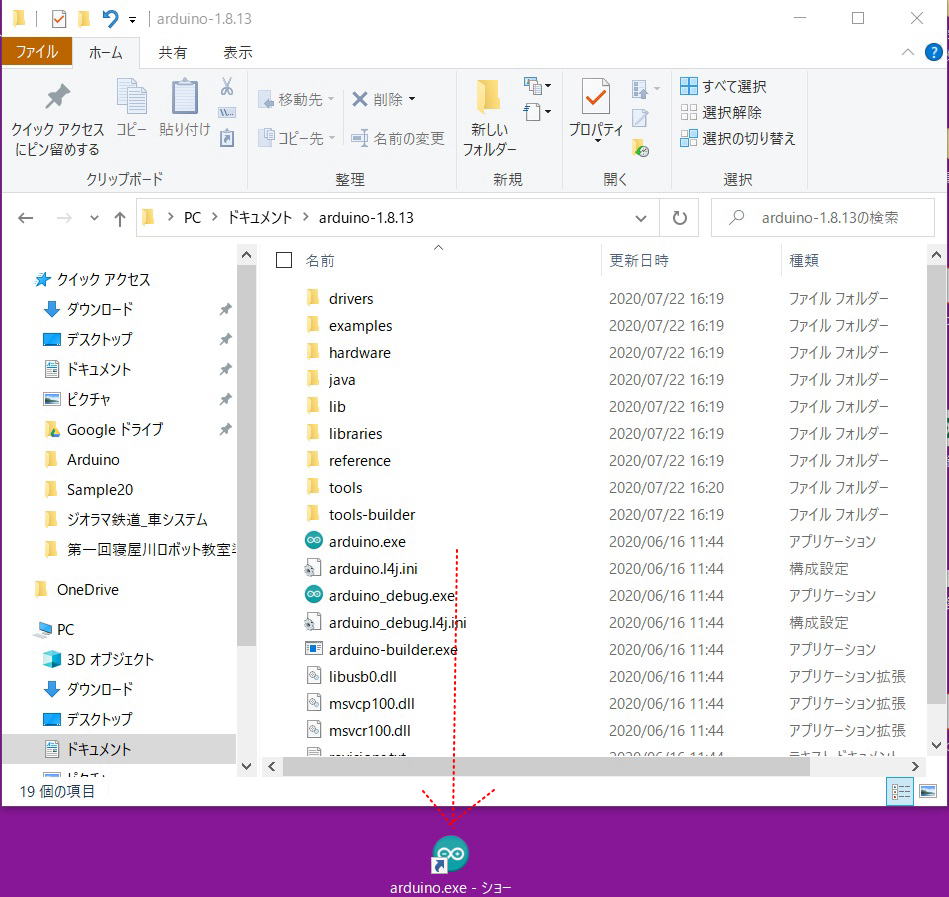Select the Sample20 folder in sidebar
Viewport: 949px width, 897px height.
[89, 489]
